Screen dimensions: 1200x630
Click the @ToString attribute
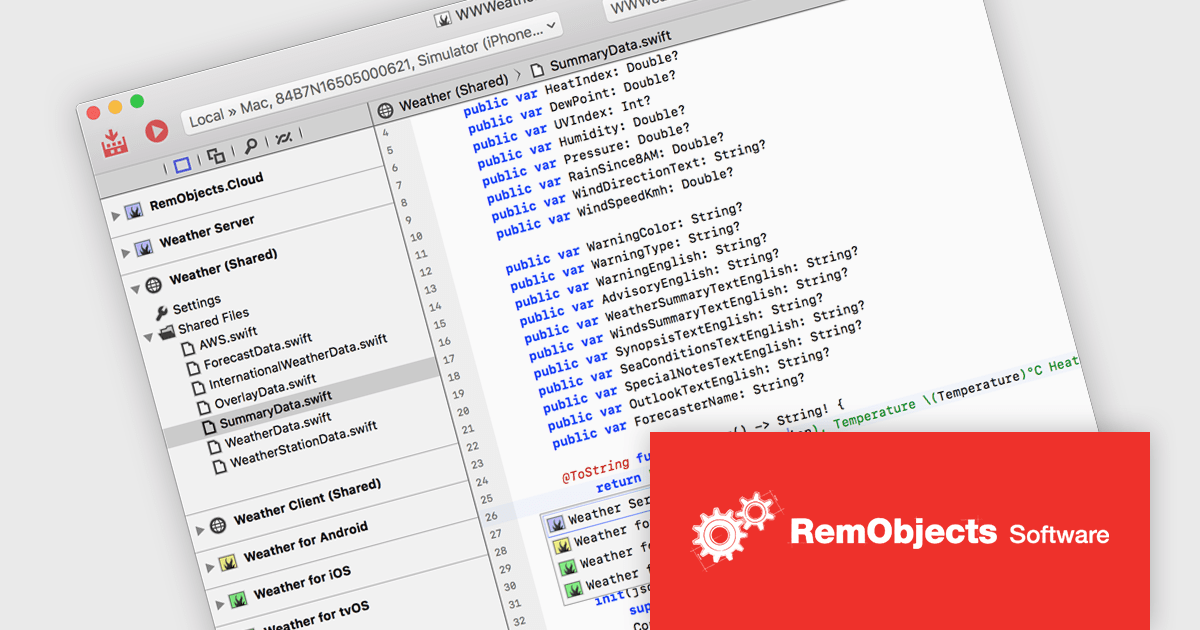(x=596, y=469)
